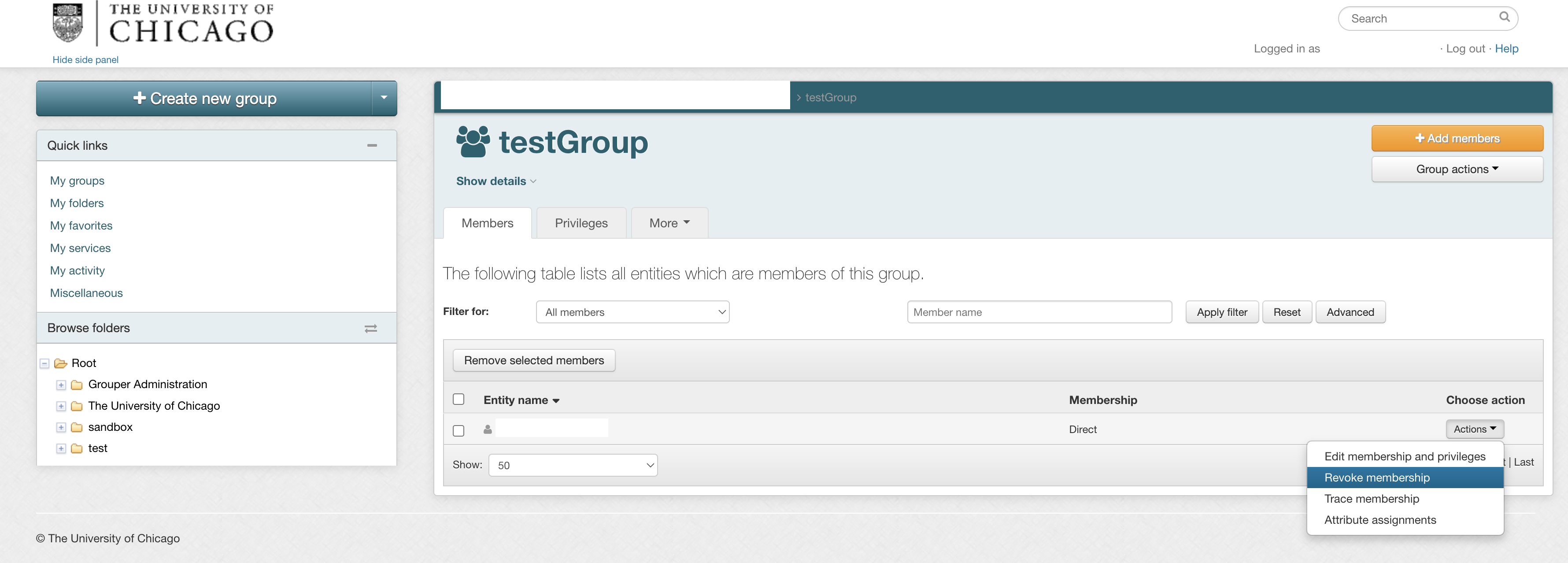This screenshot has height=563, width=1568.
Task: Open the Create new group dropdown arrow
Action: [384, 98]
